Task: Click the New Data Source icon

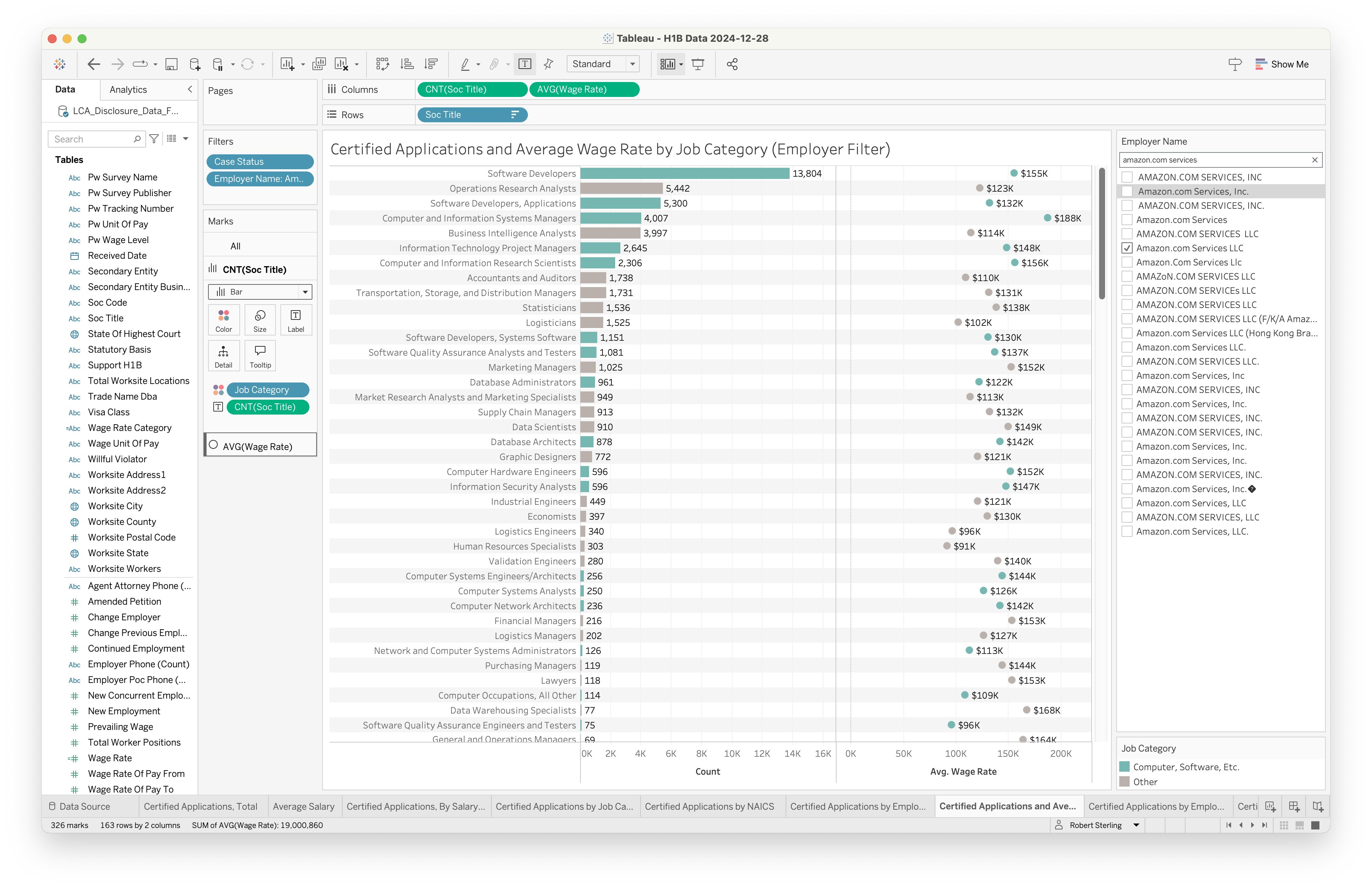Action: pyautogui.click(x=195, y=64)
